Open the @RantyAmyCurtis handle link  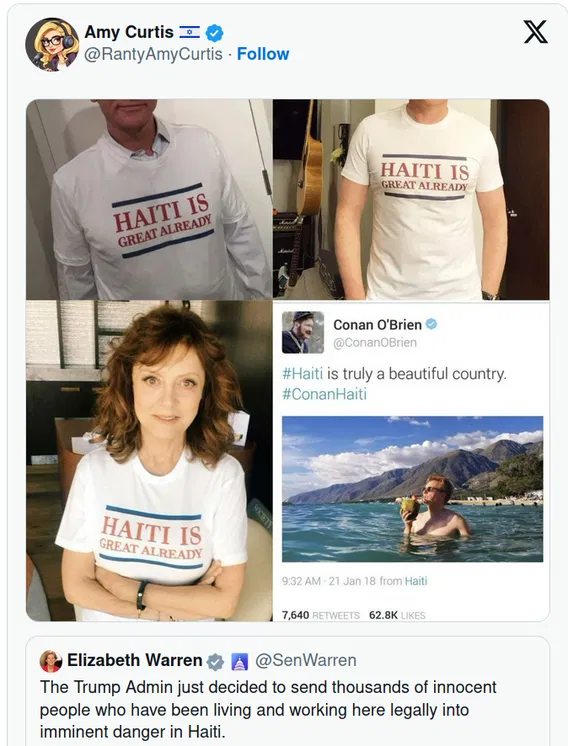click(153, 54)
